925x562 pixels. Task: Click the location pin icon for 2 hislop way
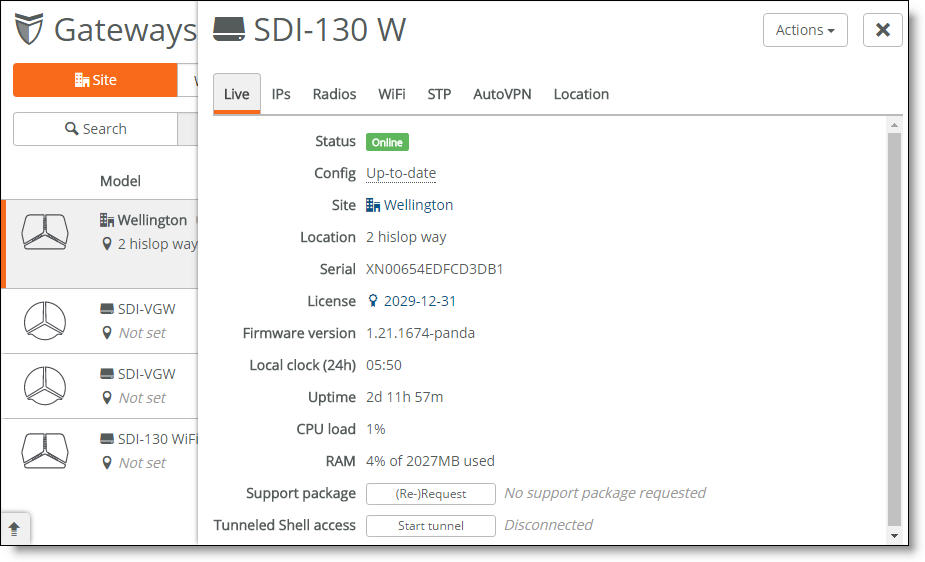pos(107,244)
